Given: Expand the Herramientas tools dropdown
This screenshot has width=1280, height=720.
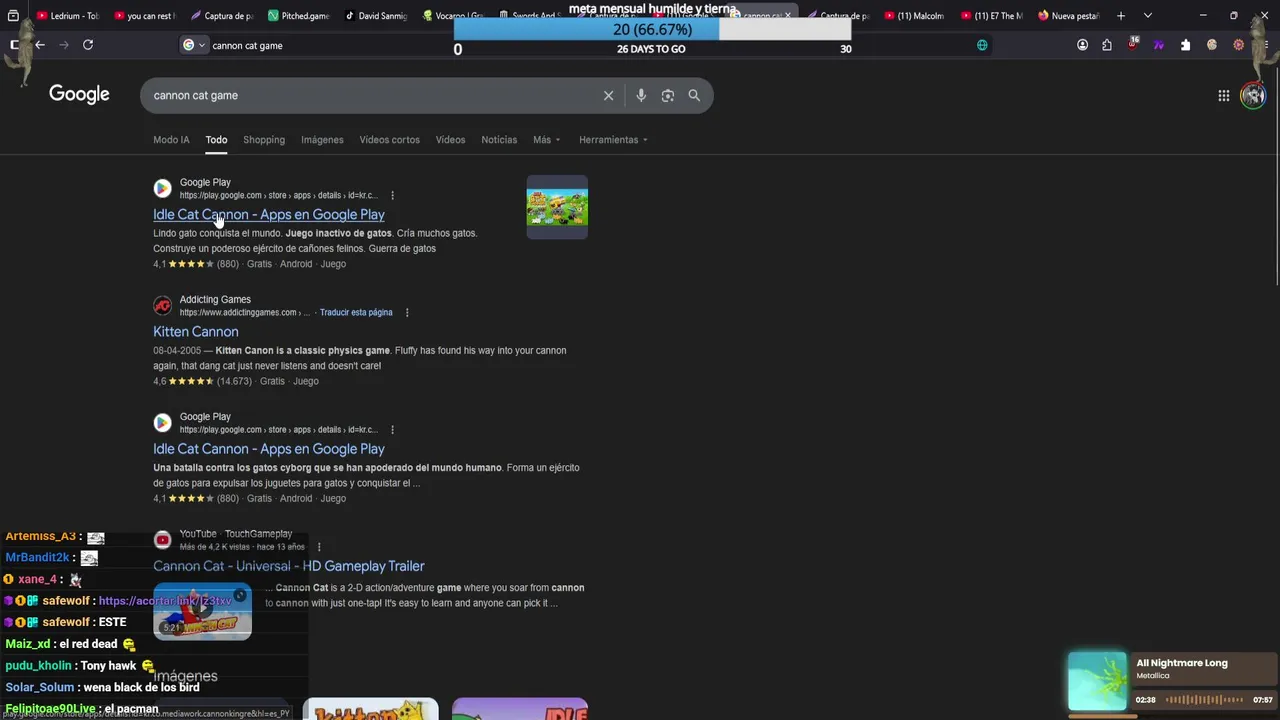Looking at the screenshot, I should (613, 140).
